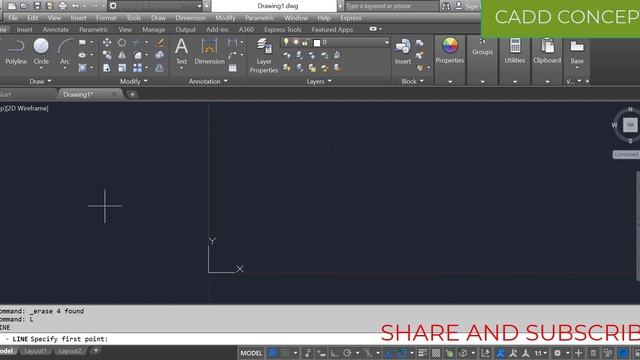Switch to the Layout2 tab

[70, 351]
